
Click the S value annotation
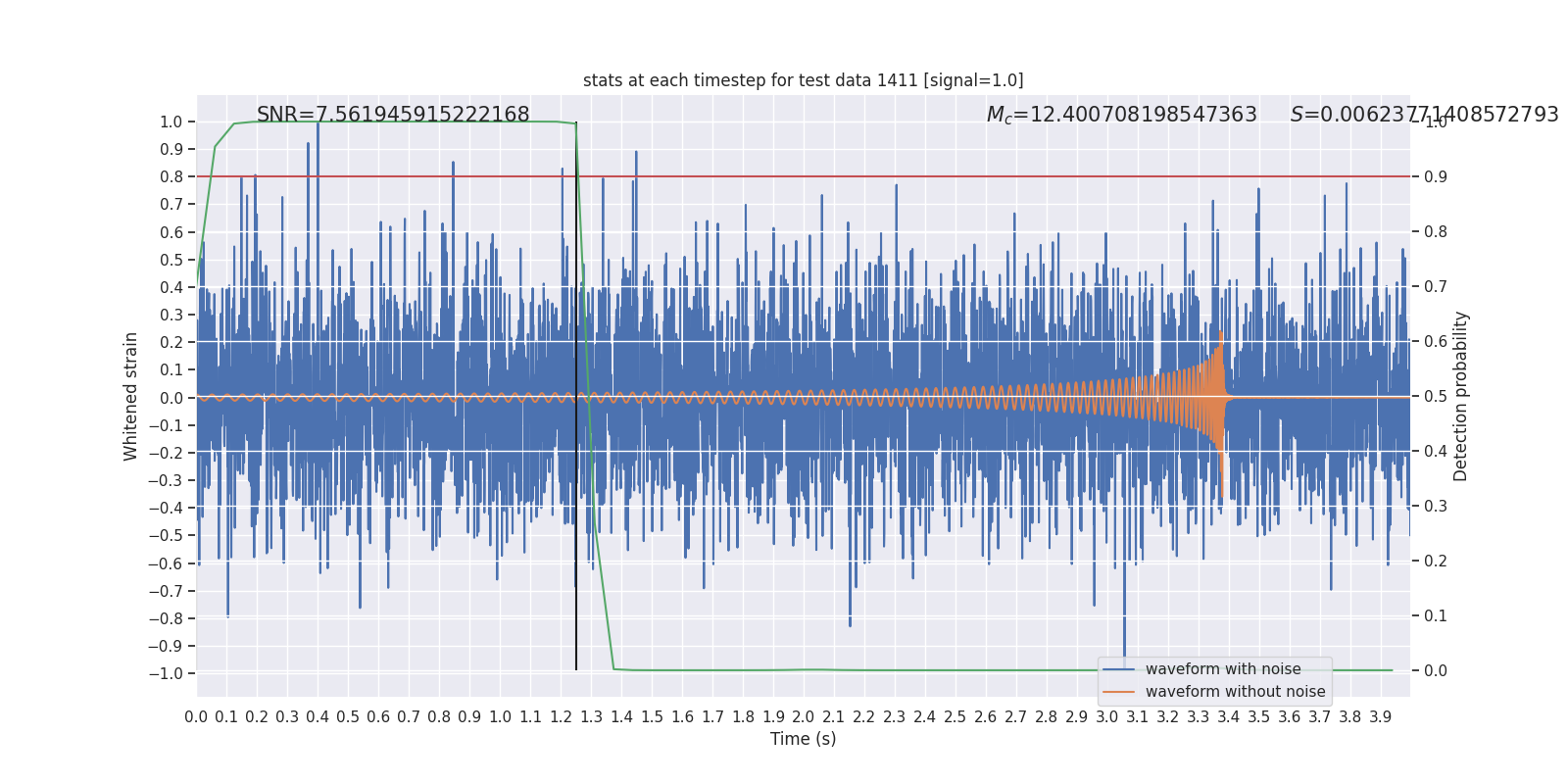click(1424, 115)
